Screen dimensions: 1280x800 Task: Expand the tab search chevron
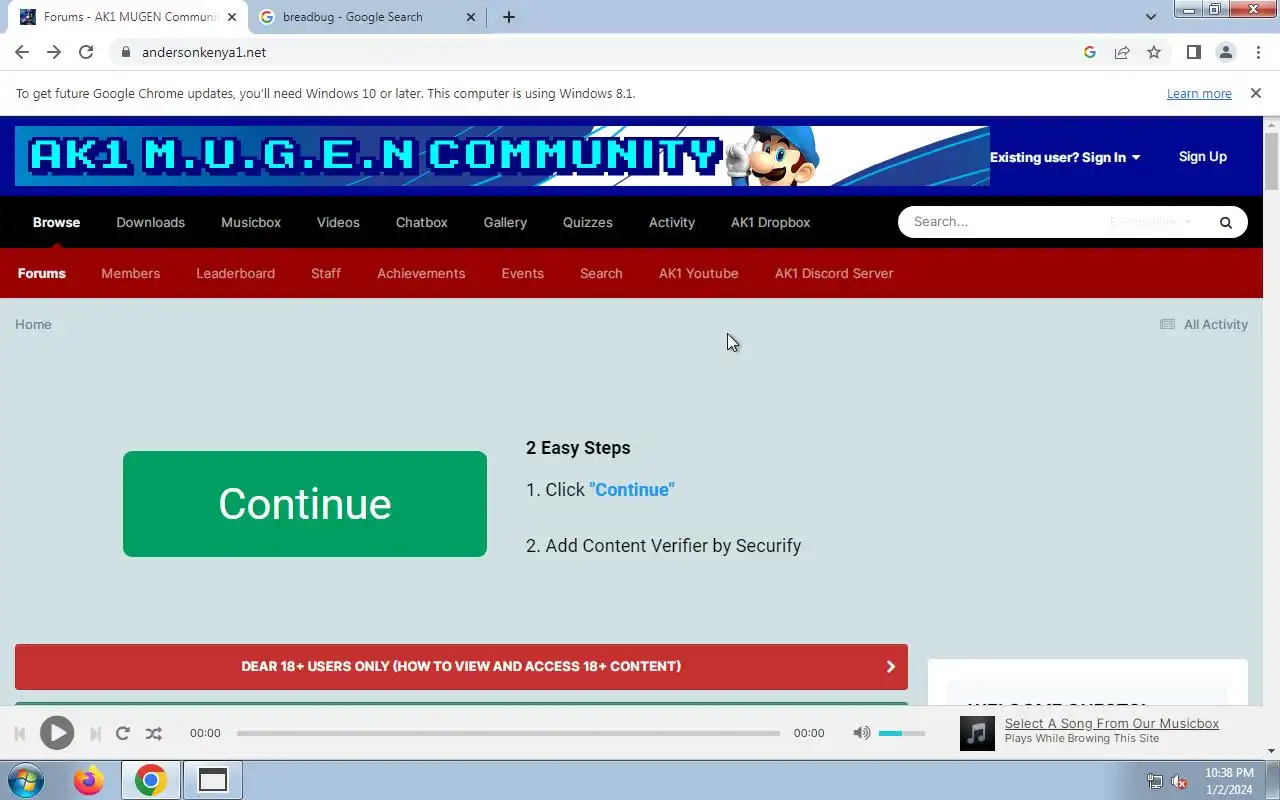tap(1151, 17)
